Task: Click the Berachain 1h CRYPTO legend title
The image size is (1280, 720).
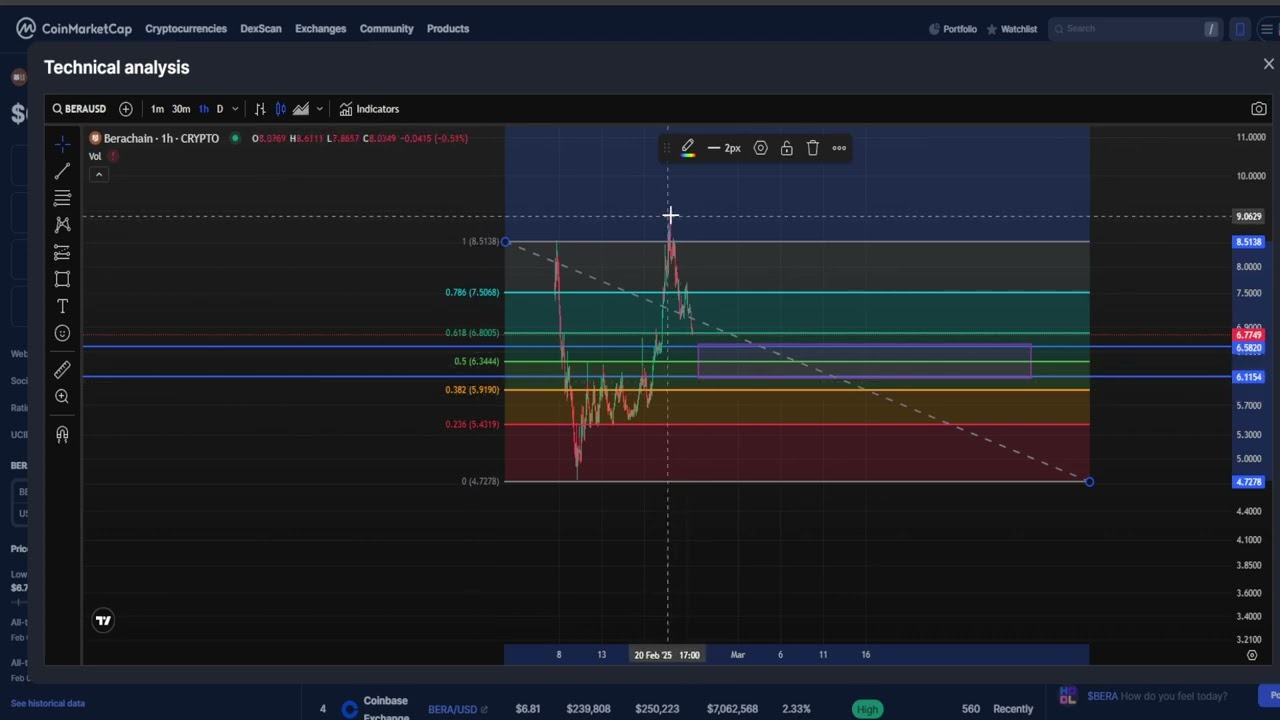Action: 161,138
